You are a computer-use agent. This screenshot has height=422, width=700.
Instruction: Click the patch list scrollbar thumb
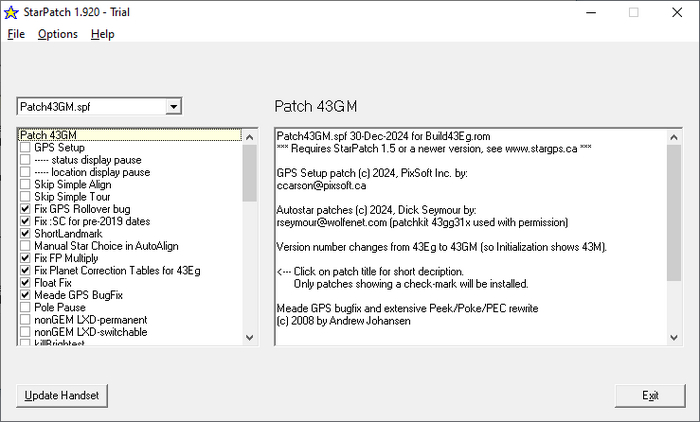coord(250,173)
